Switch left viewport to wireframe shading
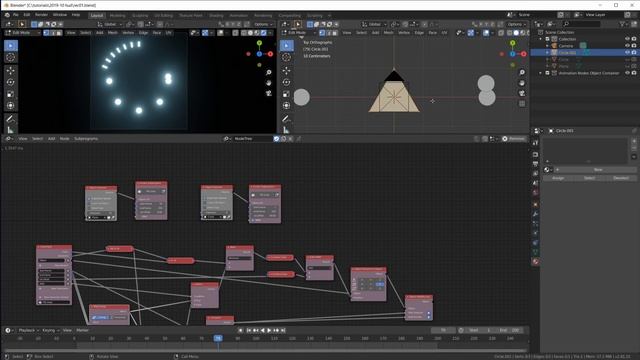Viewport: 640px width, 360px height. [244, 33]
